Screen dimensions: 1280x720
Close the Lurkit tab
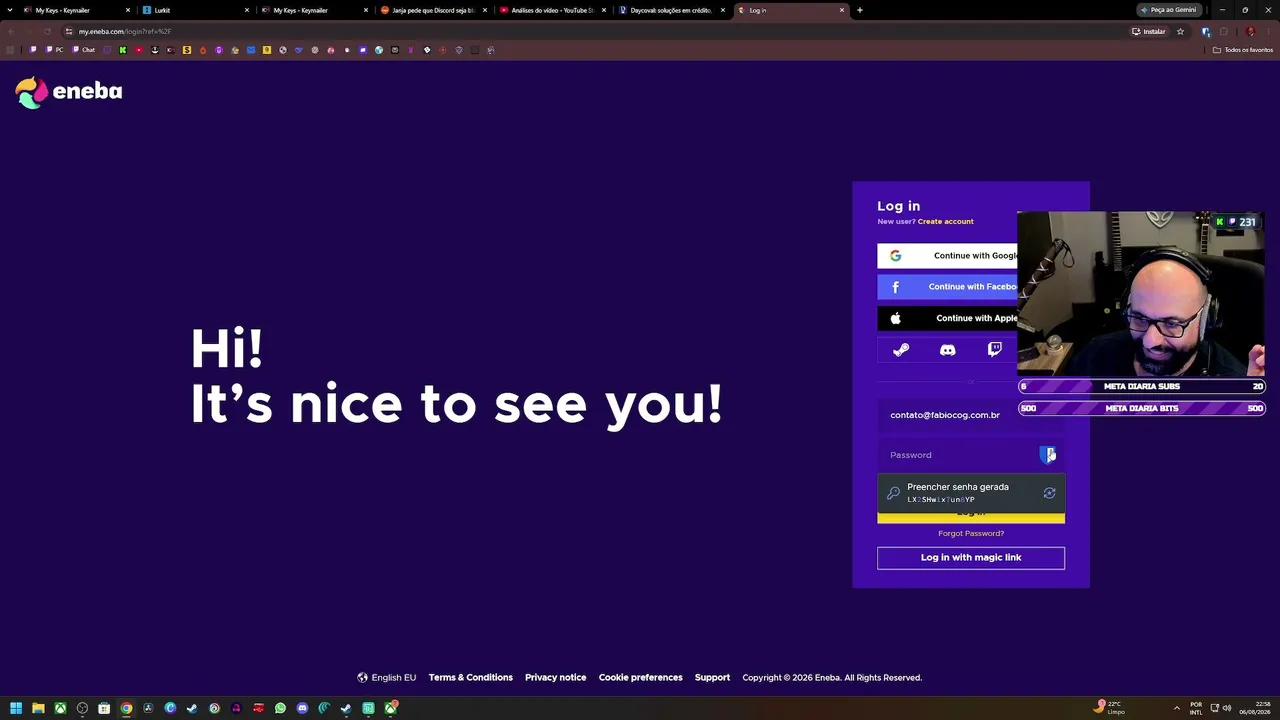(247, 10)
